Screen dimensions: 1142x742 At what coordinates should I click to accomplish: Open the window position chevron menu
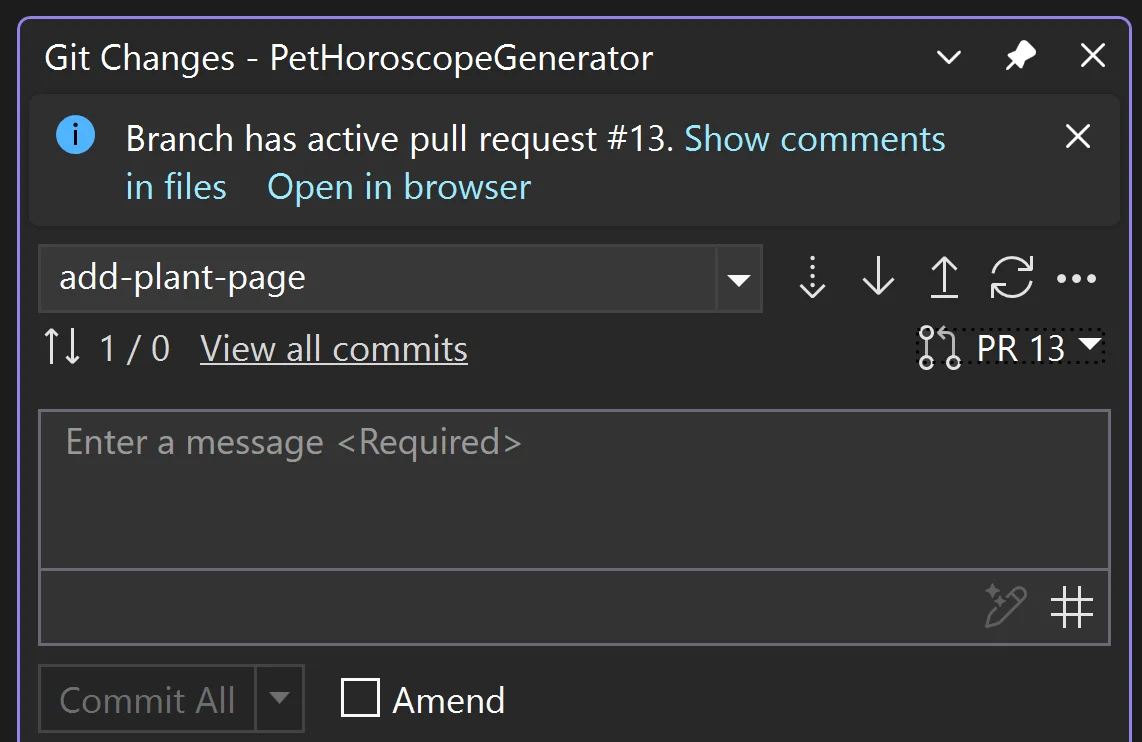point(949,57)
